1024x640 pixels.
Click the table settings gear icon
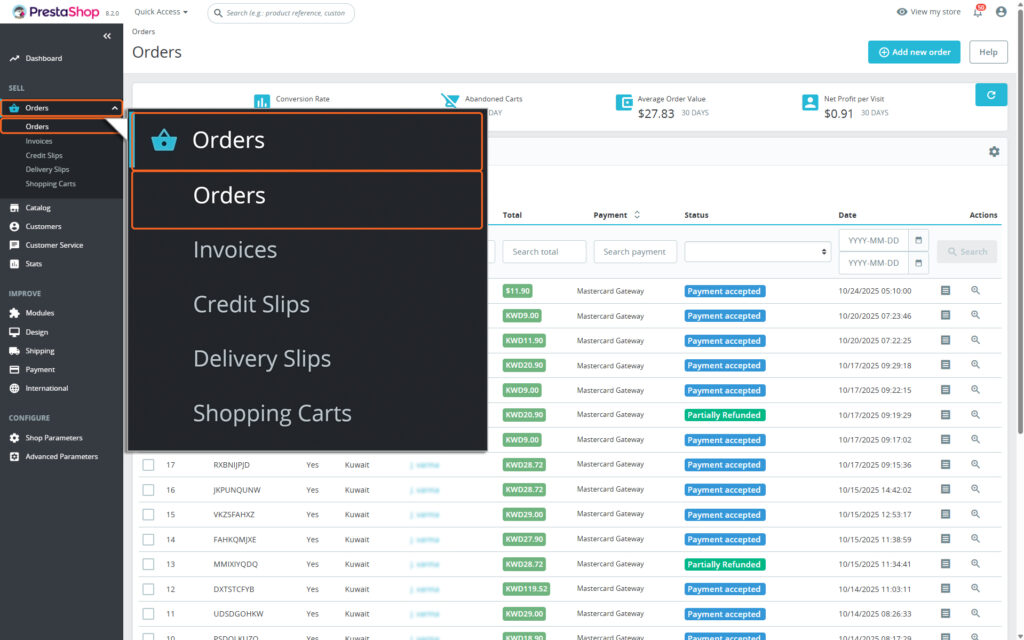(x=994, y=151)
